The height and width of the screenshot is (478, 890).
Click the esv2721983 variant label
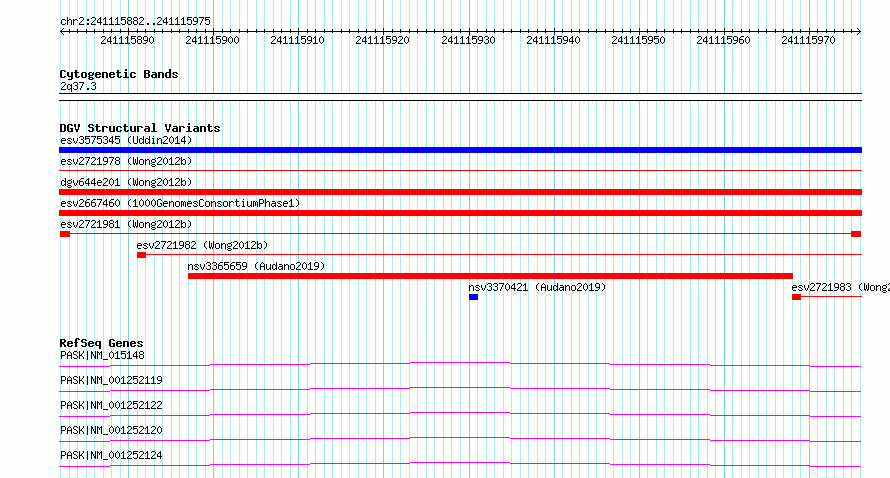[840, 287]
